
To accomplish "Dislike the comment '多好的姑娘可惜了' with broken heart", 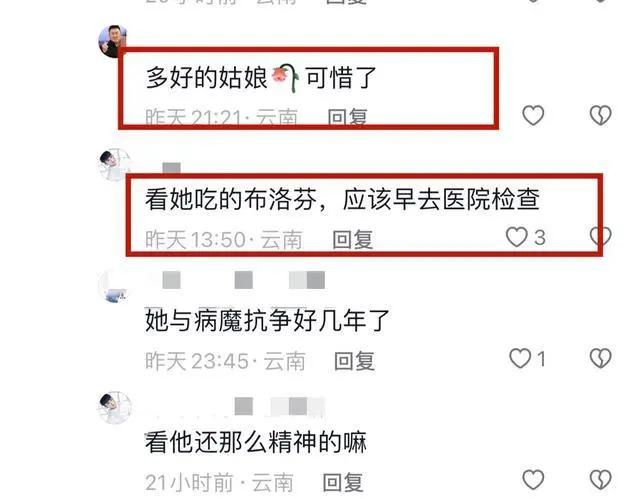I will pos(600,115).
